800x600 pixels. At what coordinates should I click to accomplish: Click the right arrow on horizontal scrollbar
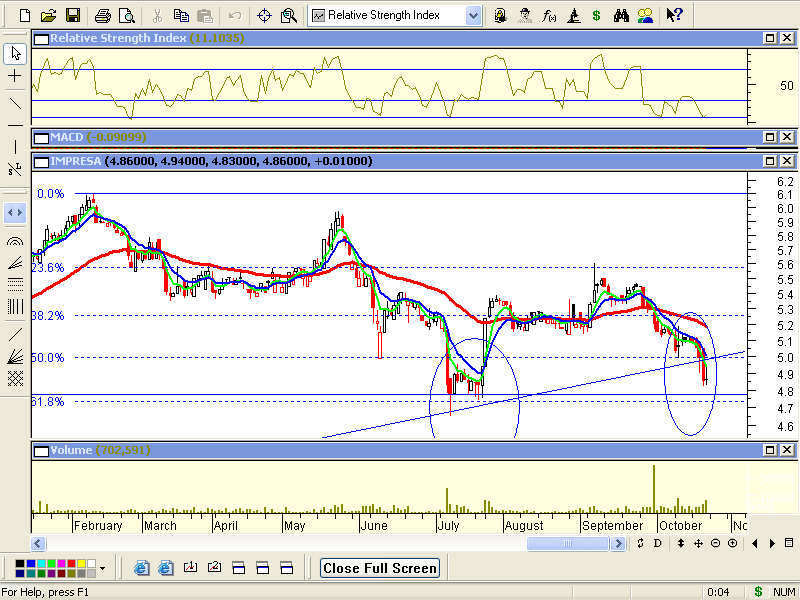pyautogui.click(x=618, y=543)
